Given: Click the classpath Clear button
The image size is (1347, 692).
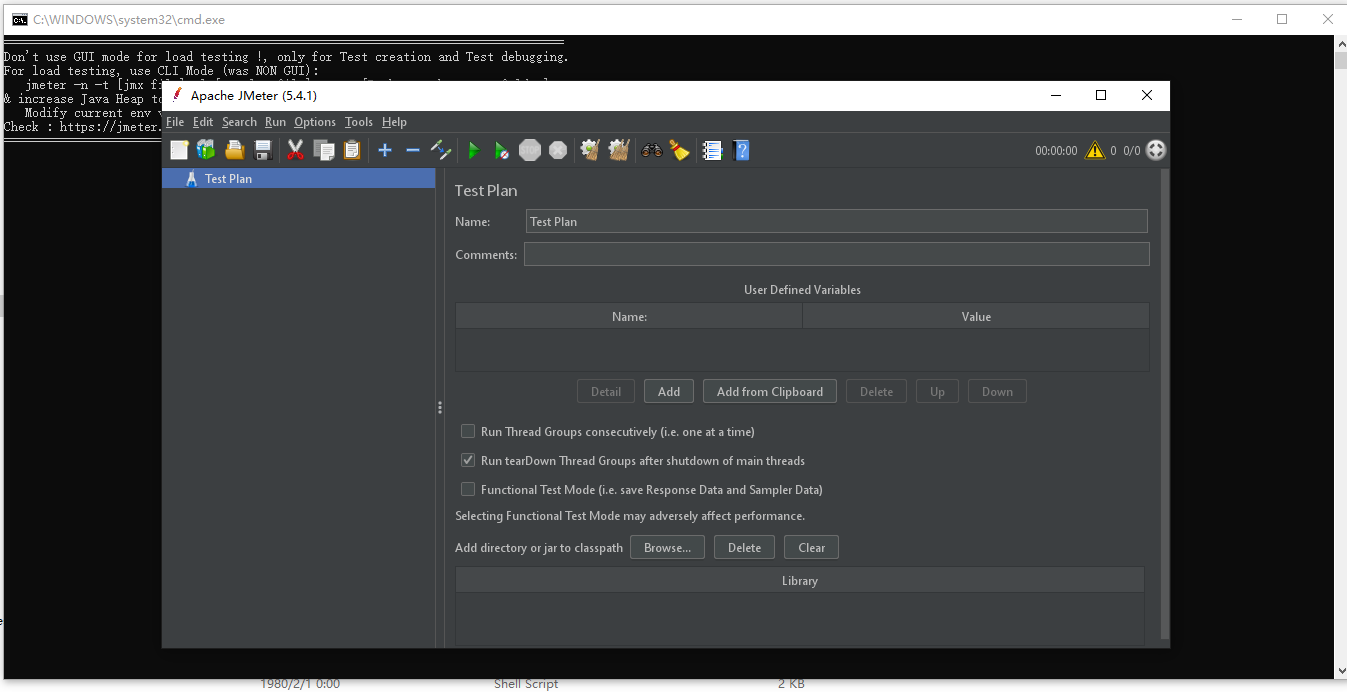Looking at the screenshot, I should tap(811, 547).
